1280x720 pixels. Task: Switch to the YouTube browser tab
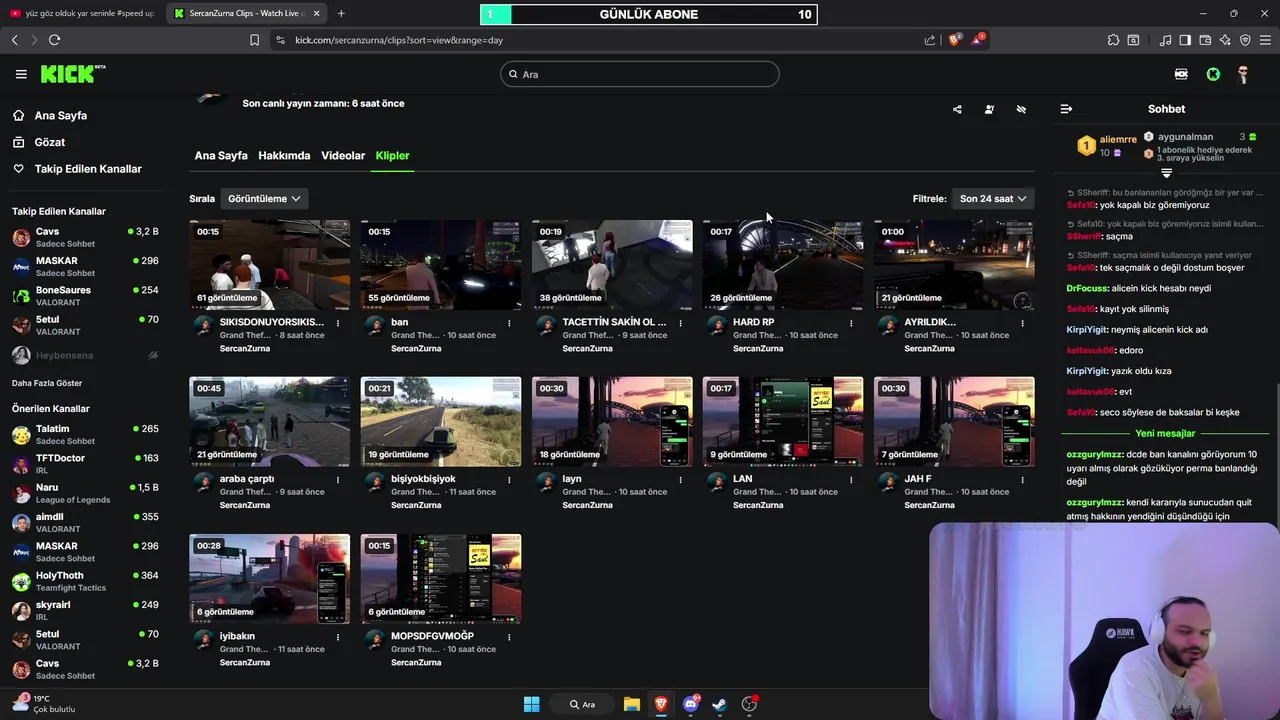81,13
